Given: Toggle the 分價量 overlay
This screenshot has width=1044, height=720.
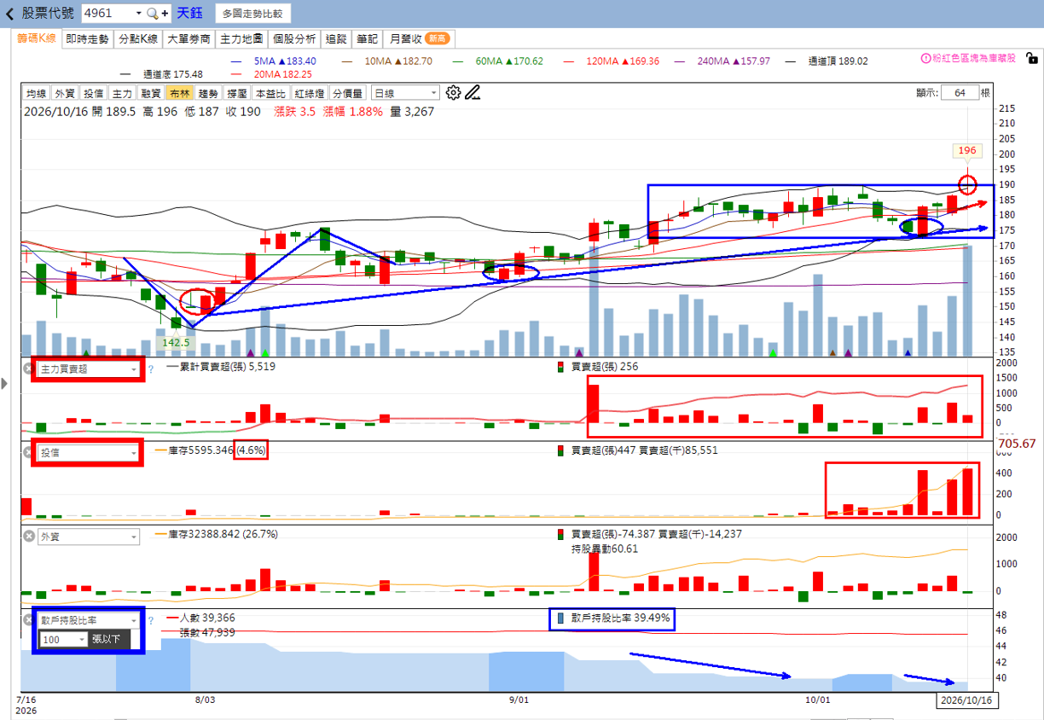Looking at the screenshot, I should tap(348, 93).
